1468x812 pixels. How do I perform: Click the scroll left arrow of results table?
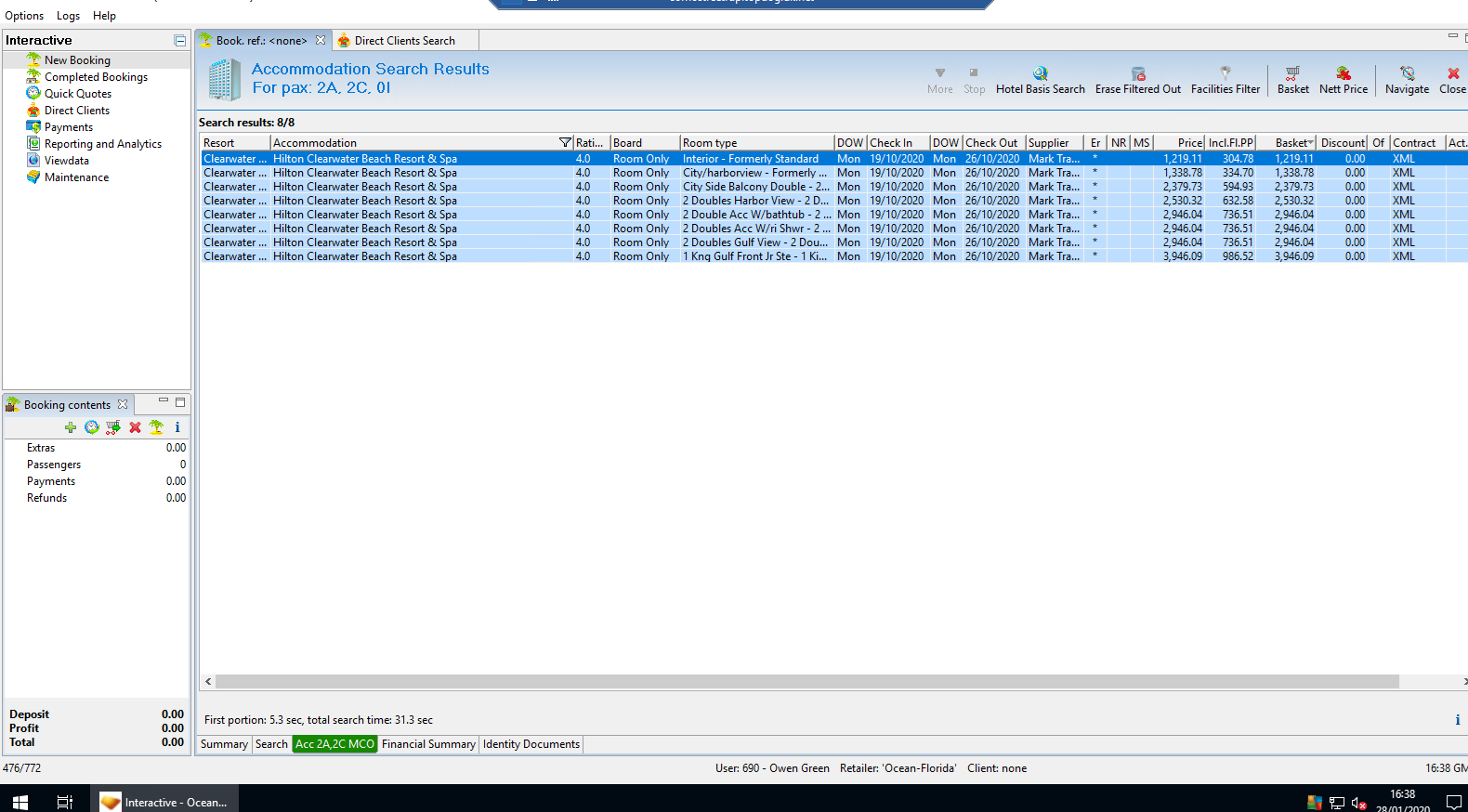[x=208, y=682]
